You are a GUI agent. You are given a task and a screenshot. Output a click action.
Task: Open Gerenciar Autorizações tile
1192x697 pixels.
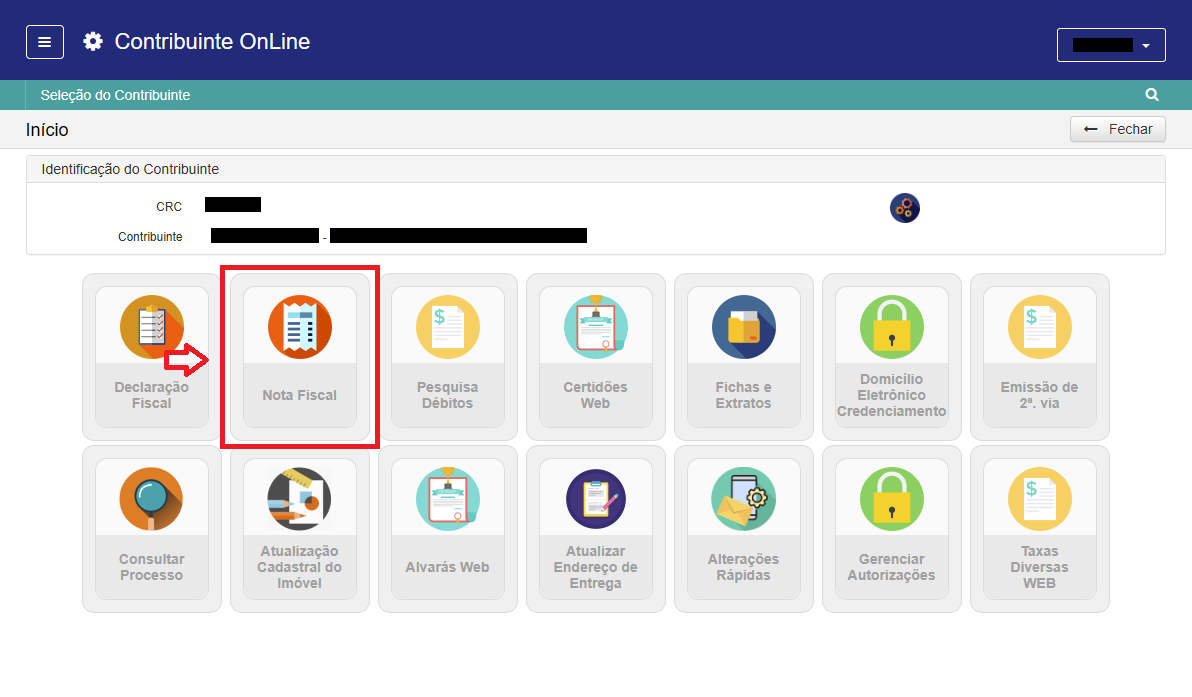coord(892,529)
